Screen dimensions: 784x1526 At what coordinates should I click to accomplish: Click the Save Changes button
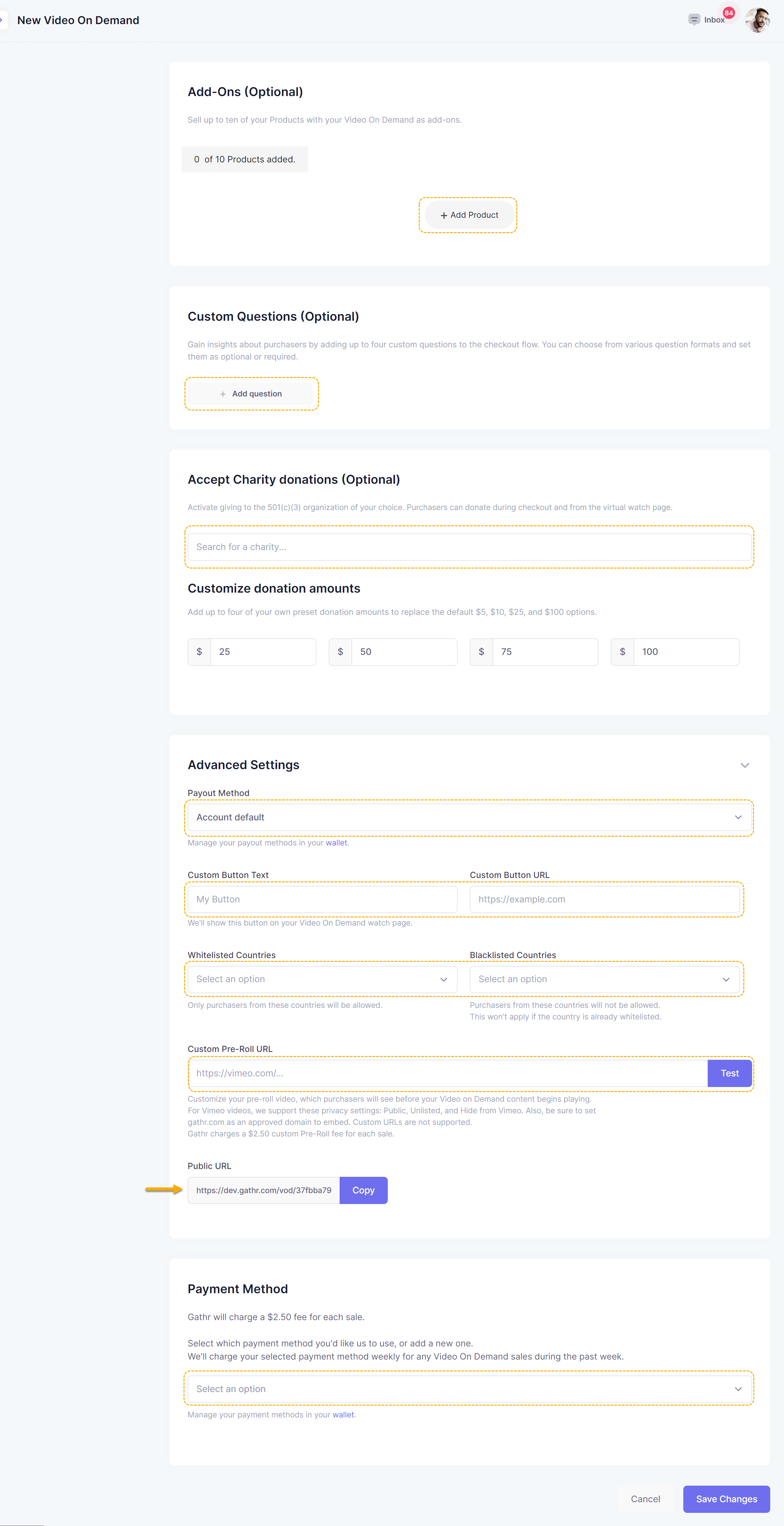(x=726, y=1499)
